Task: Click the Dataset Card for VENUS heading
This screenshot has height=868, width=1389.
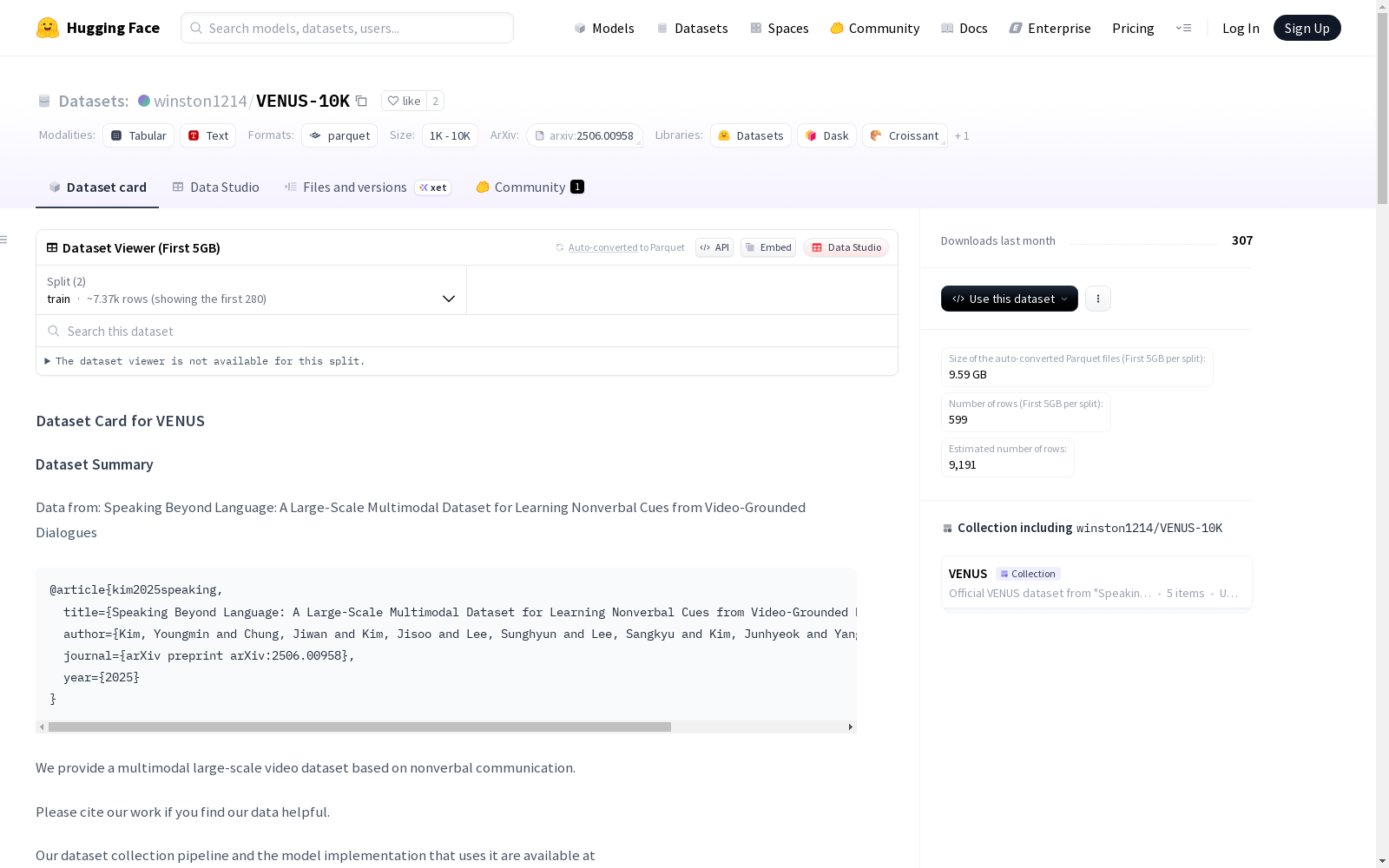Action: click(x=121, y=421)
